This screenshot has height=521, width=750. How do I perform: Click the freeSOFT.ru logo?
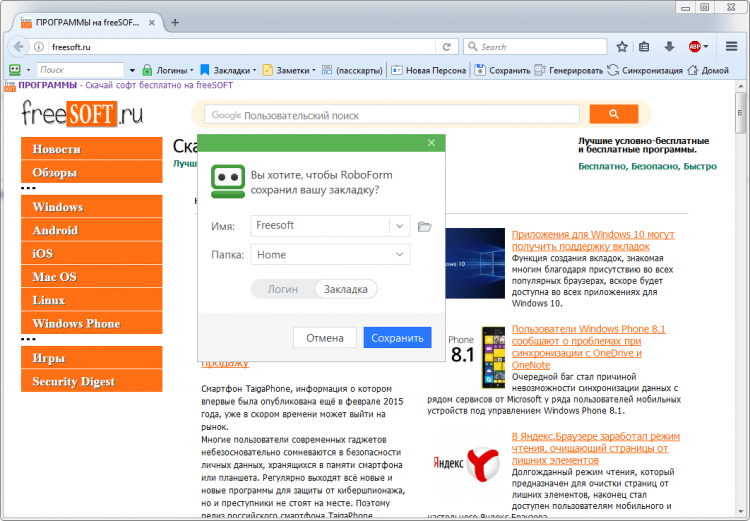tap(82, 114)
